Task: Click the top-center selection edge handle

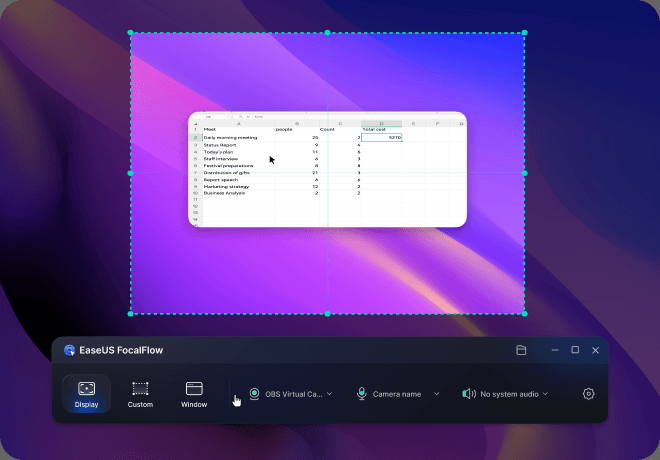Action: (328, 32)
